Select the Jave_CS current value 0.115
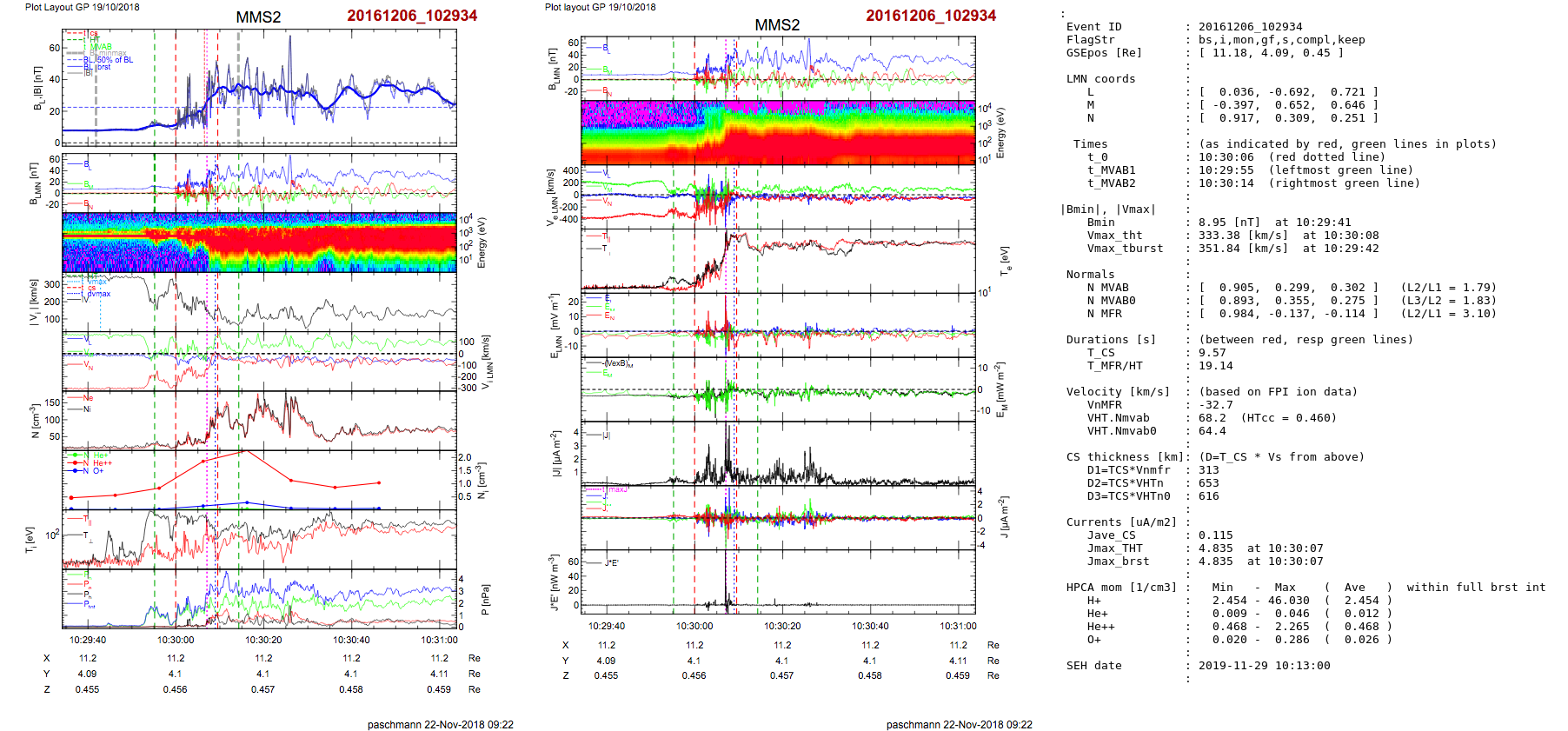Screen dimensions: 1568x731 coord(1215,535)
